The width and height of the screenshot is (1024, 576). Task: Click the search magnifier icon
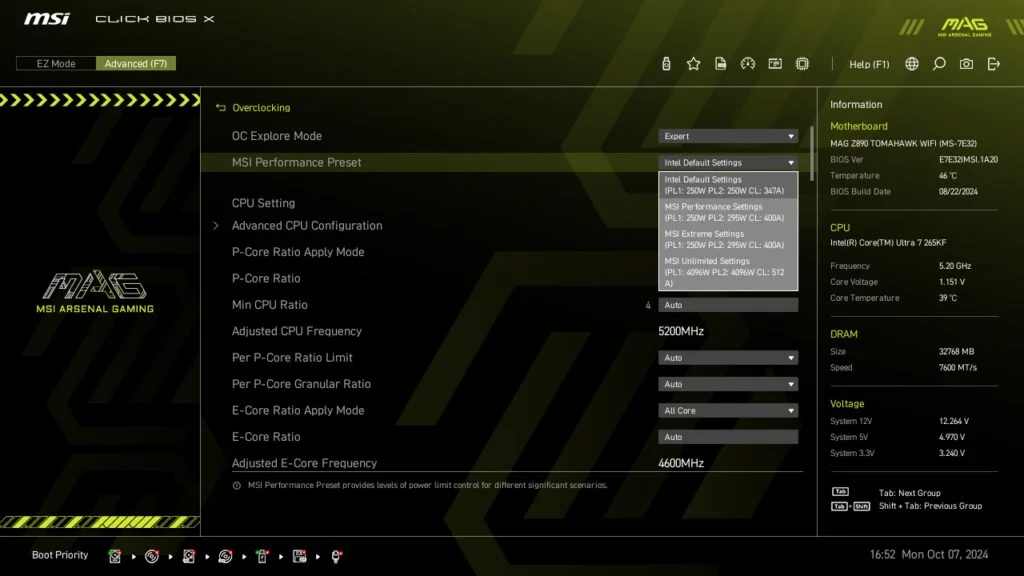[939, 64]
